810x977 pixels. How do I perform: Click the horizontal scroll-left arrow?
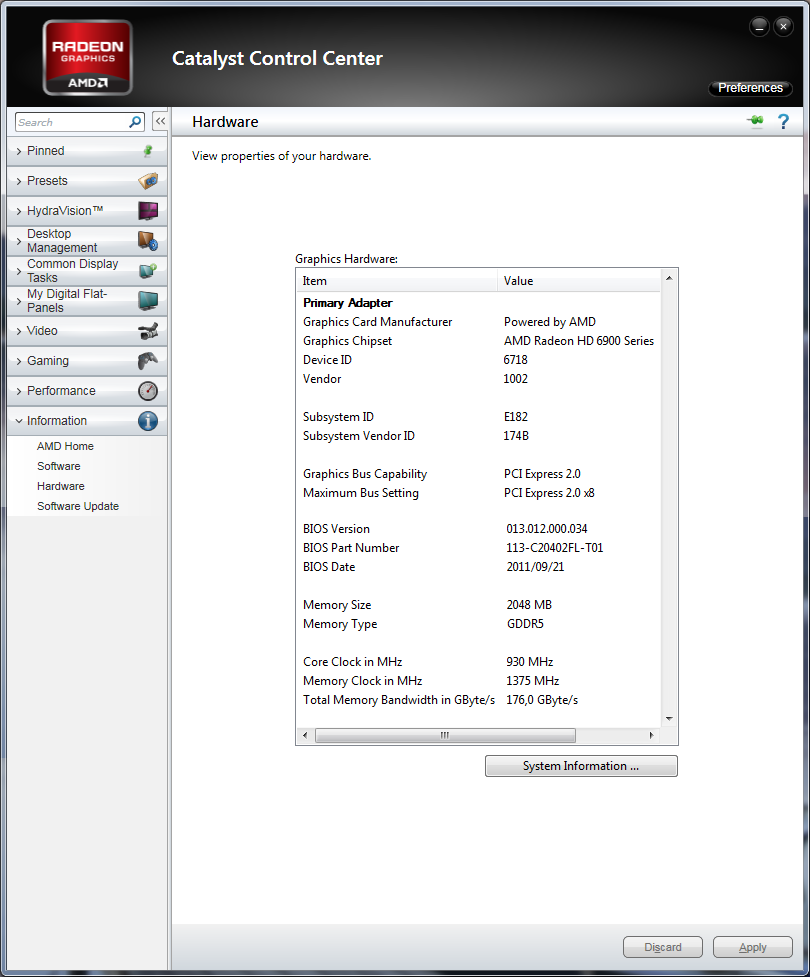pos(305,735)
